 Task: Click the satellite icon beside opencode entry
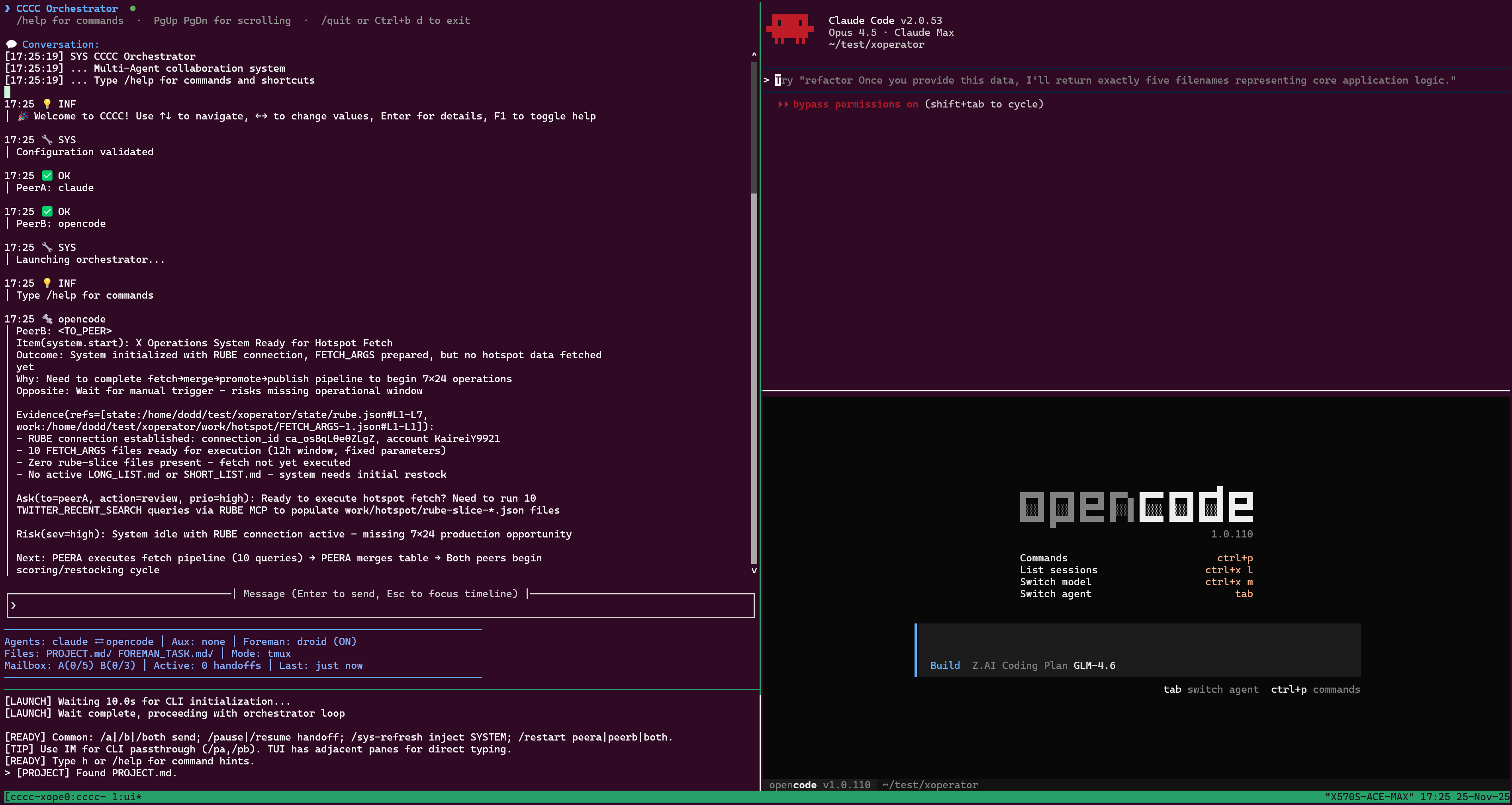coord(47,318)
